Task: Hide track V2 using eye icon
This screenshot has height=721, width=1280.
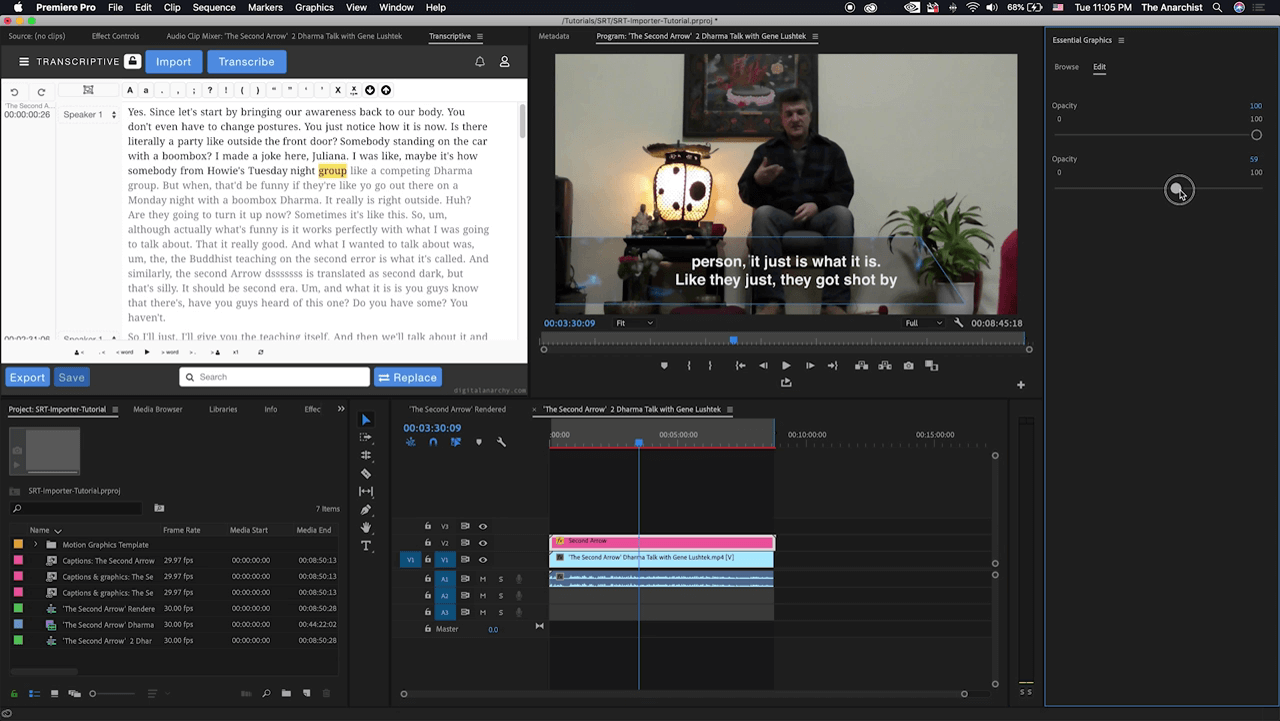Action: [483, 543]
